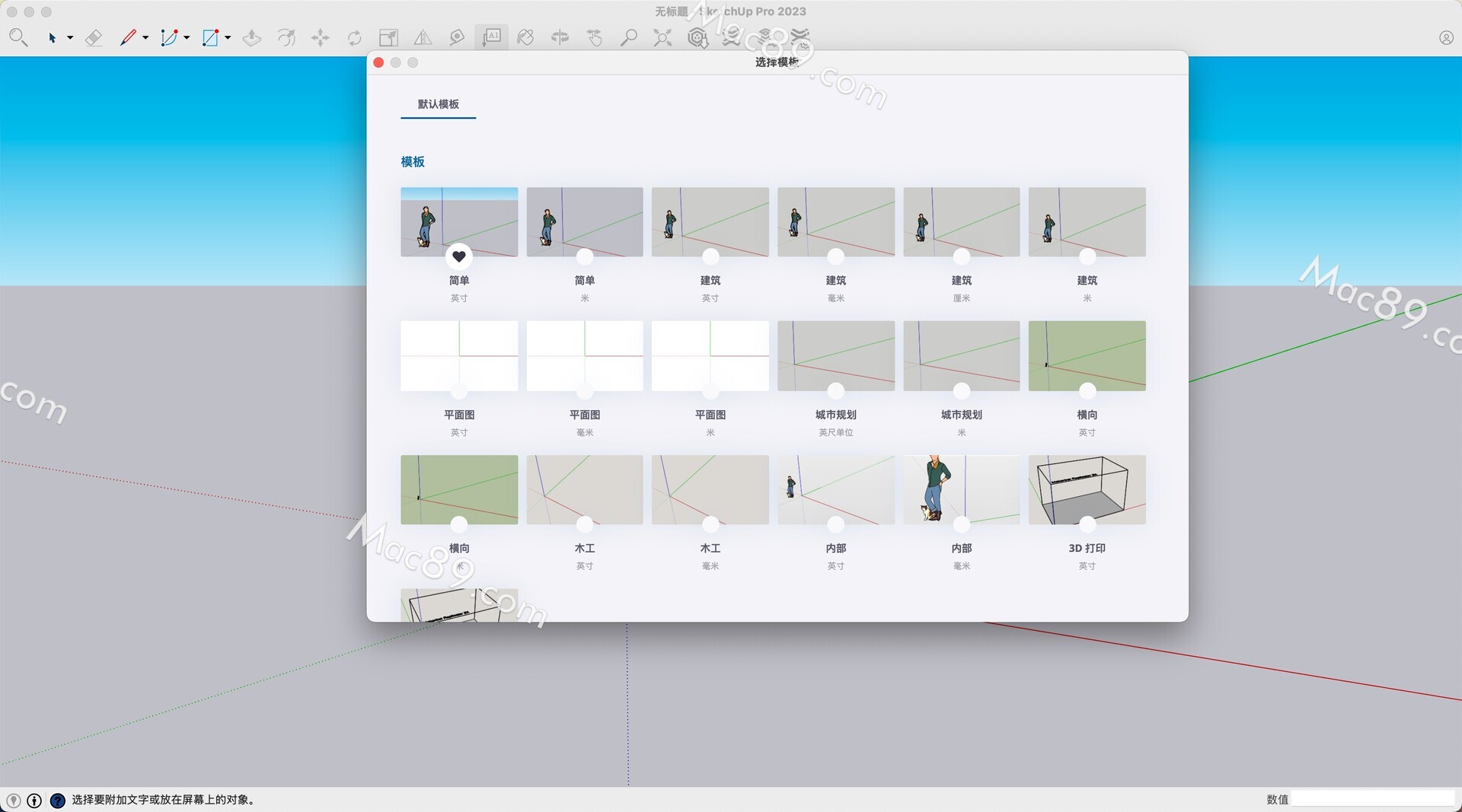Mark 城市规划 英尺单位 template as favorite
The image size is (1462, 812).
coord(835,390)
